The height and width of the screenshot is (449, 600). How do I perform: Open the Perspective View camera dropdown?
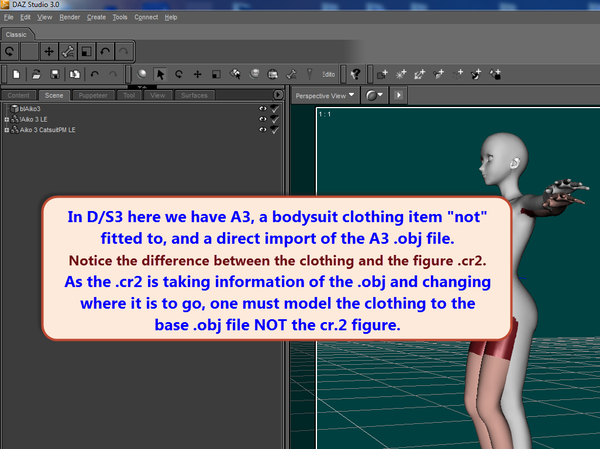tap(324, 96)
